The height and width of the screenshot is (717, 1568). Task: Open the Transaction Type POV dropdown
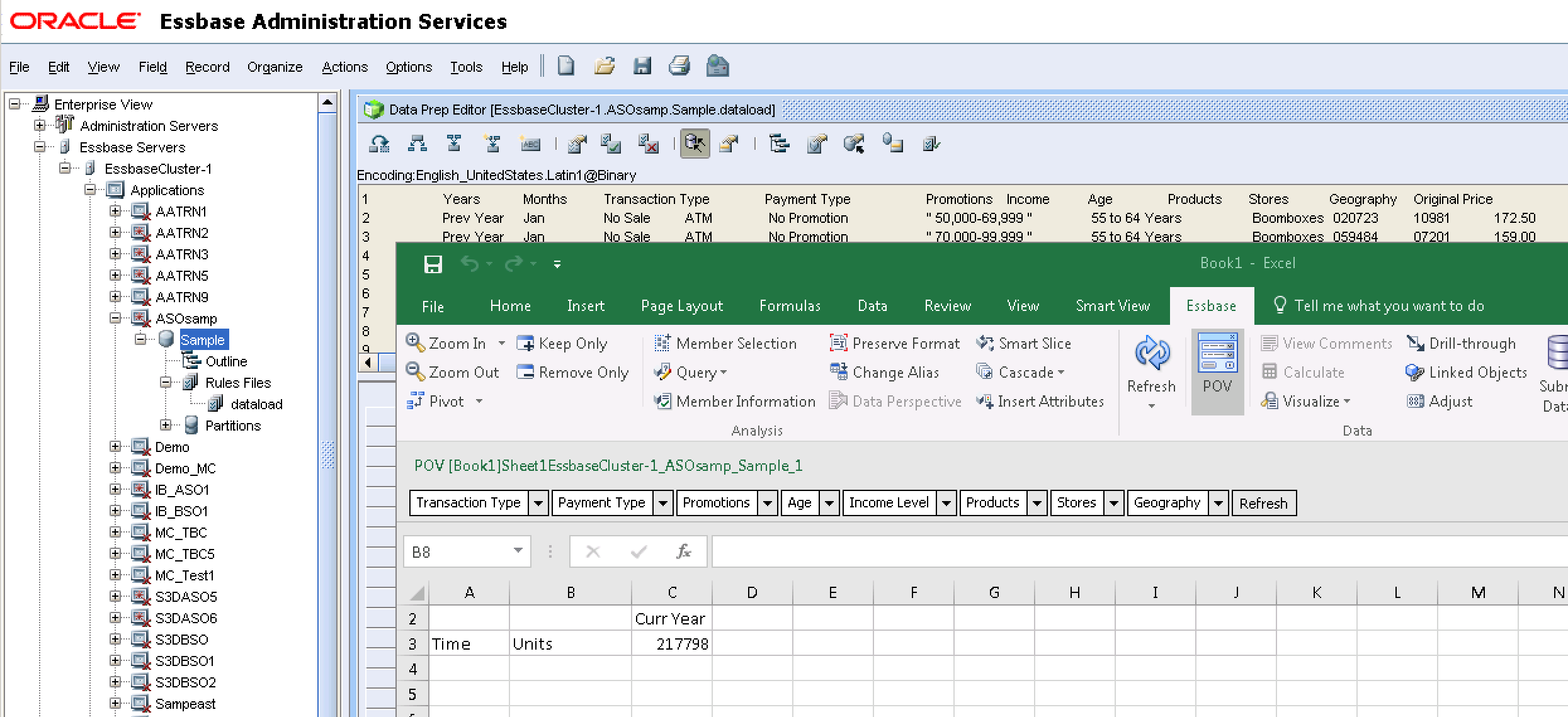point(538,503)
